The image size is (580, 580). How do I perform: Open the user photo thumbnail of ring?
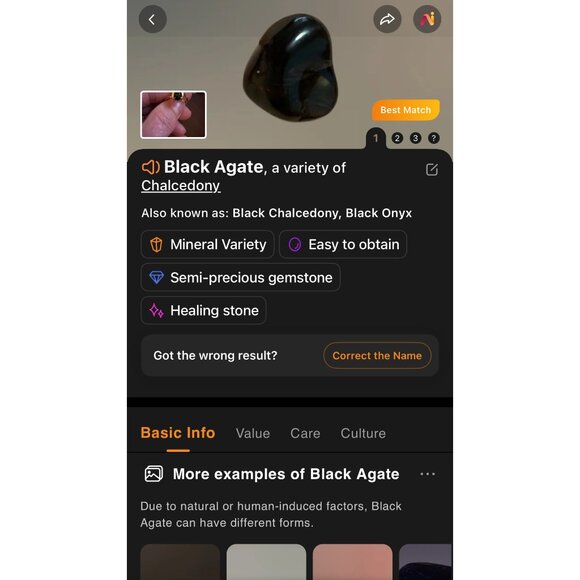point(173,115)
